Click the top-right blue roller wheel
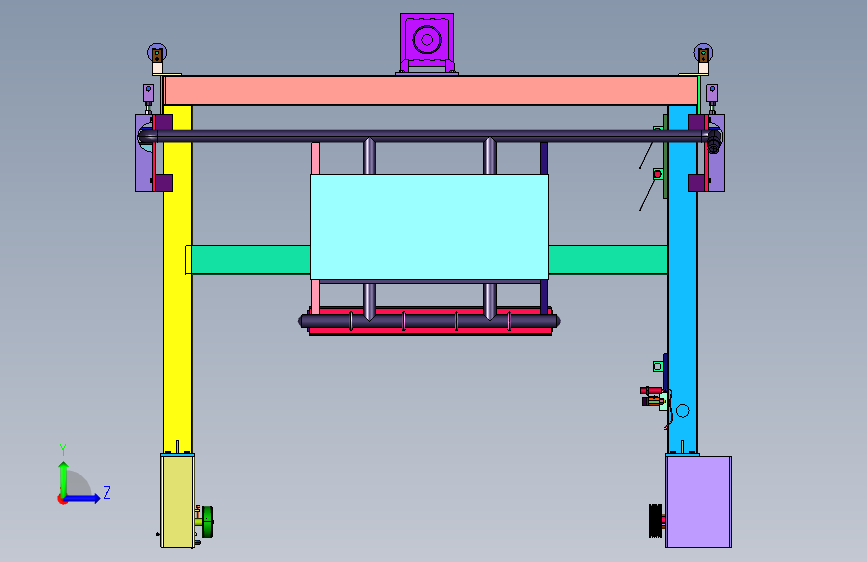 click(x=703, y=54)
